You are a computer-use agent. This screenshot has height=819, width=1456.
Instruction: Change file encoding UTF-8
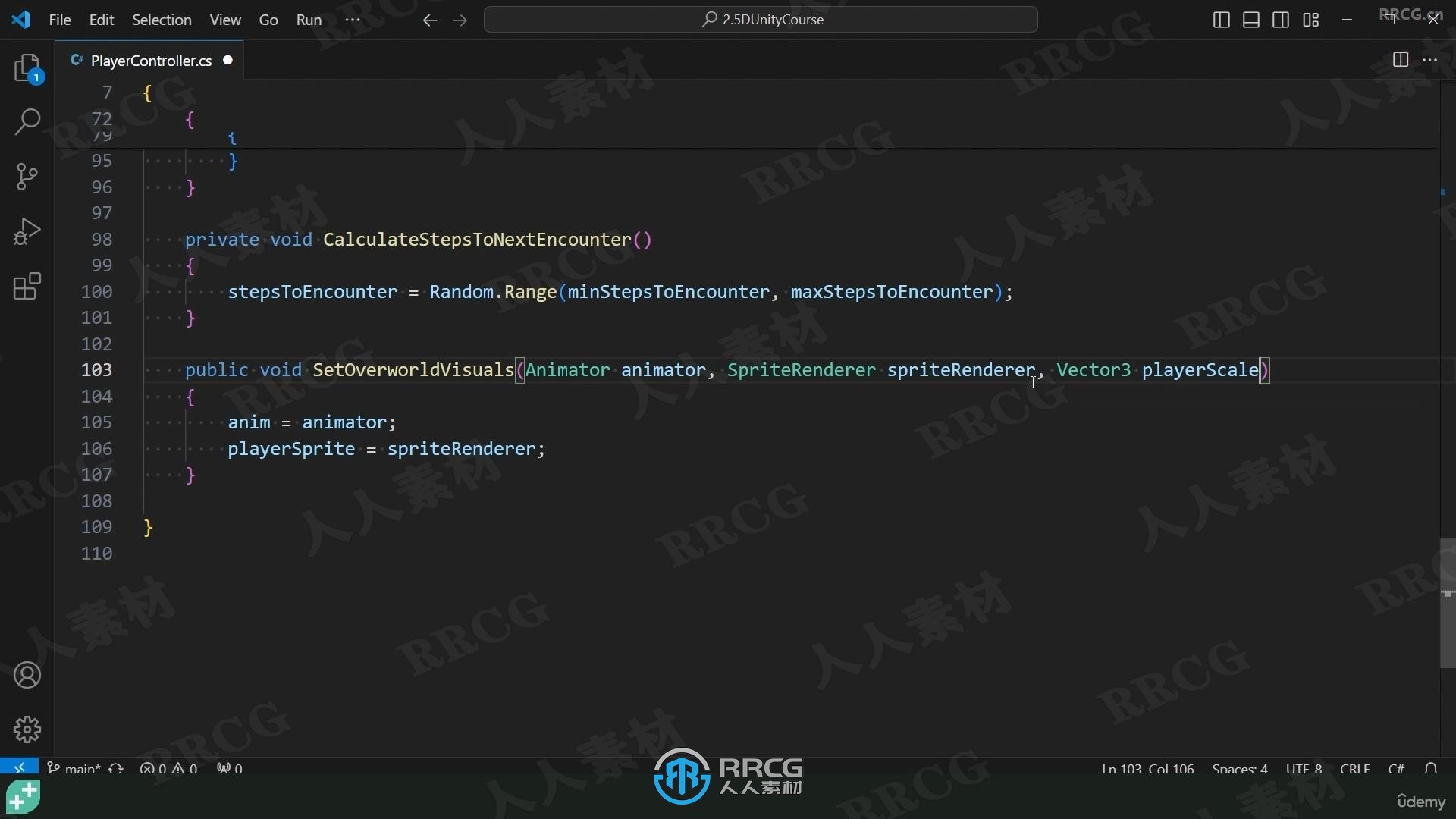tap(1304, 769)
